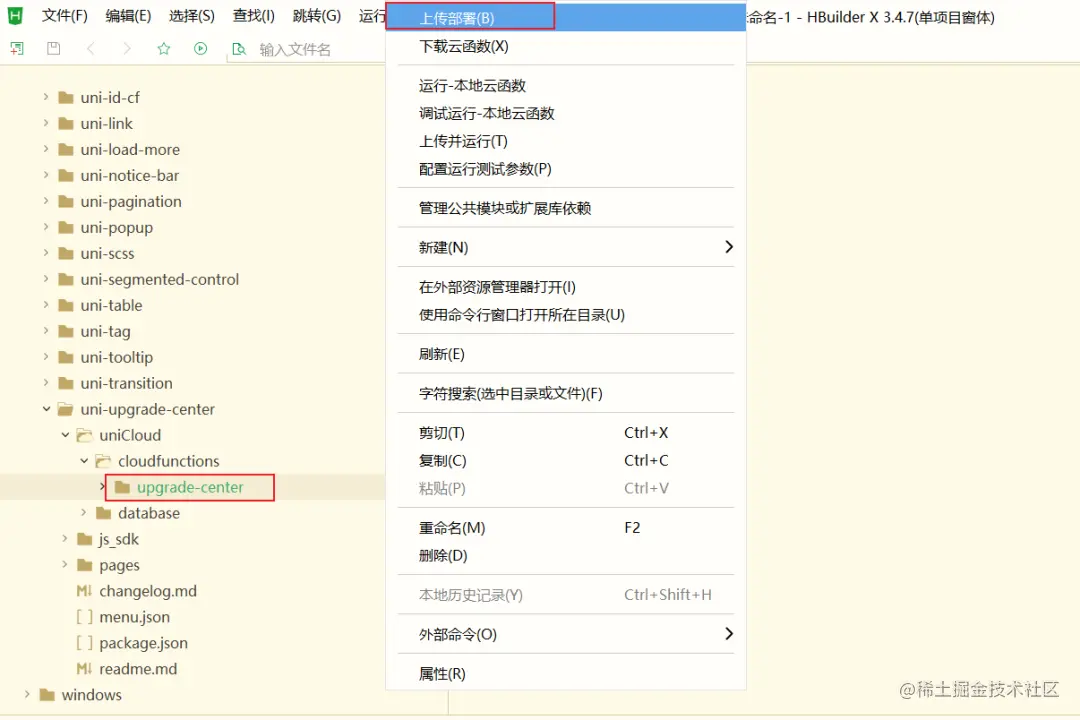This screenshot has height=720, width=1080.
Task: Click the run play icon
Action: point(200,48)
